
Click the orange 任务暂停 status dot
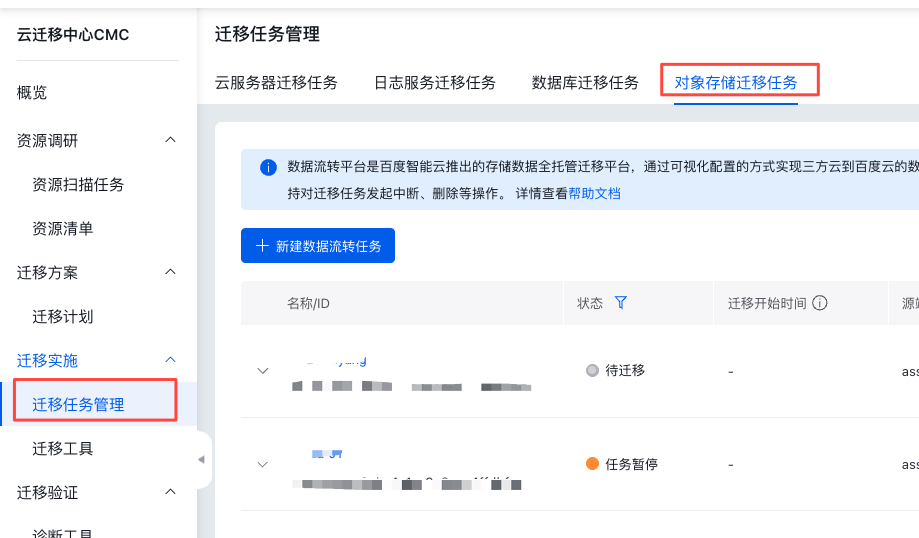[592, 464]
